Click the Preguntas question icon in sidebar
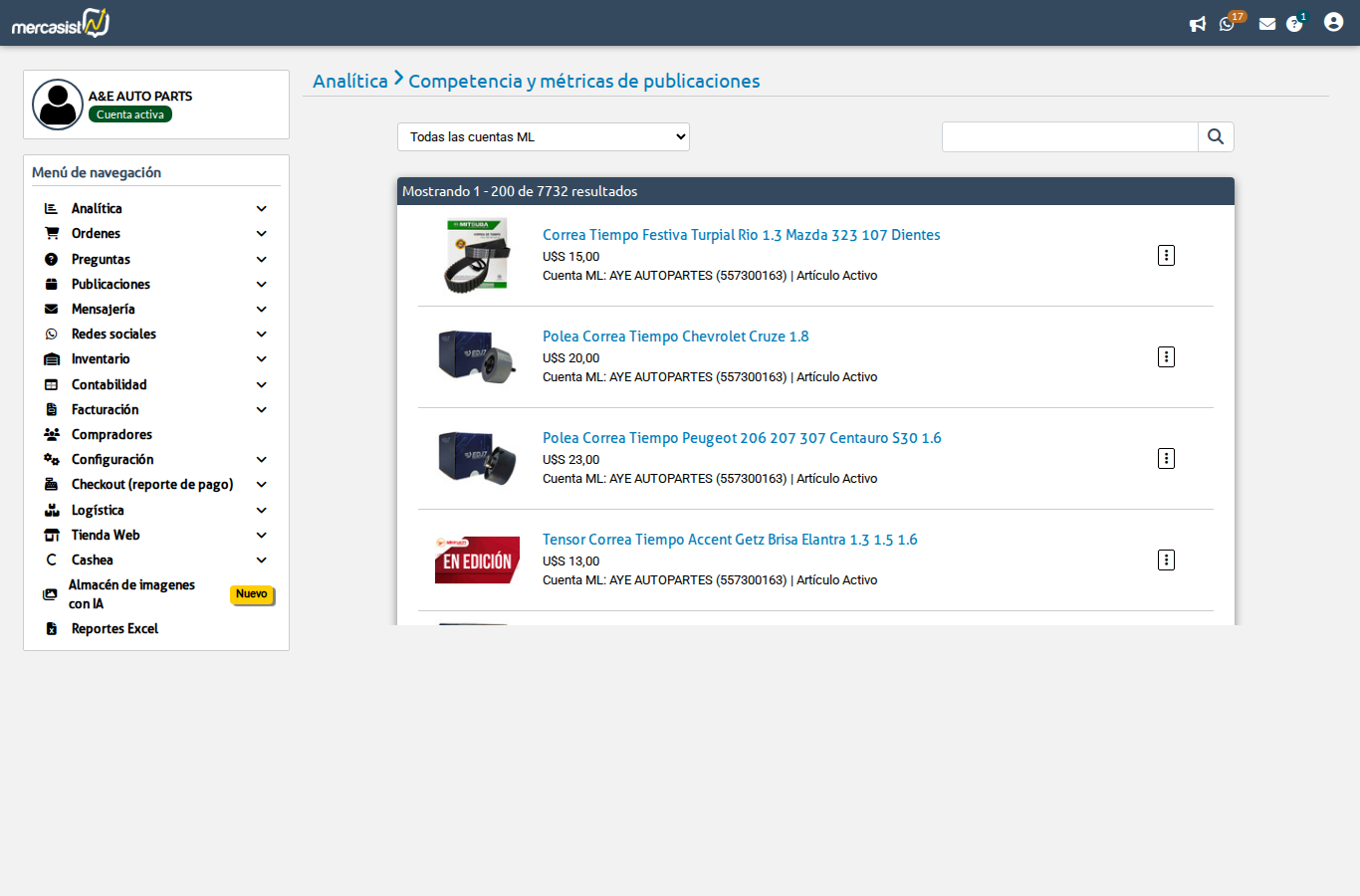 [51, 259]
